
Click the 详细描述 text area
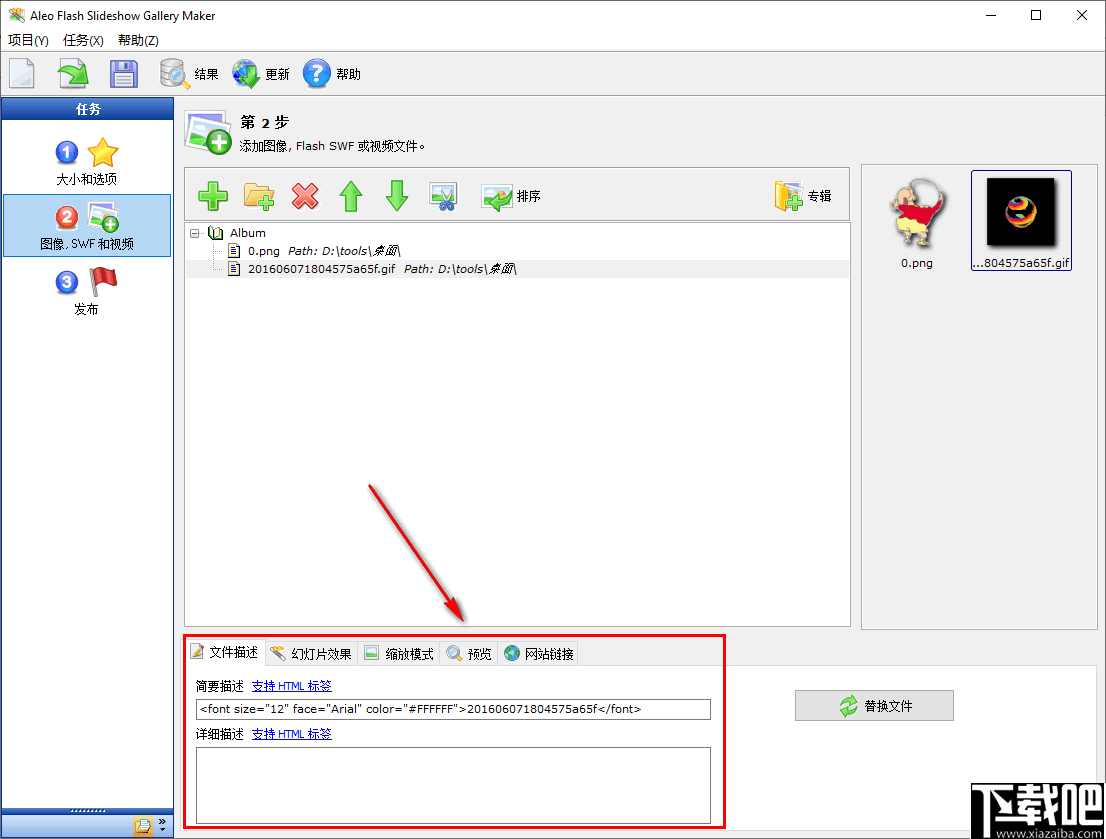[x=453, y=785]
